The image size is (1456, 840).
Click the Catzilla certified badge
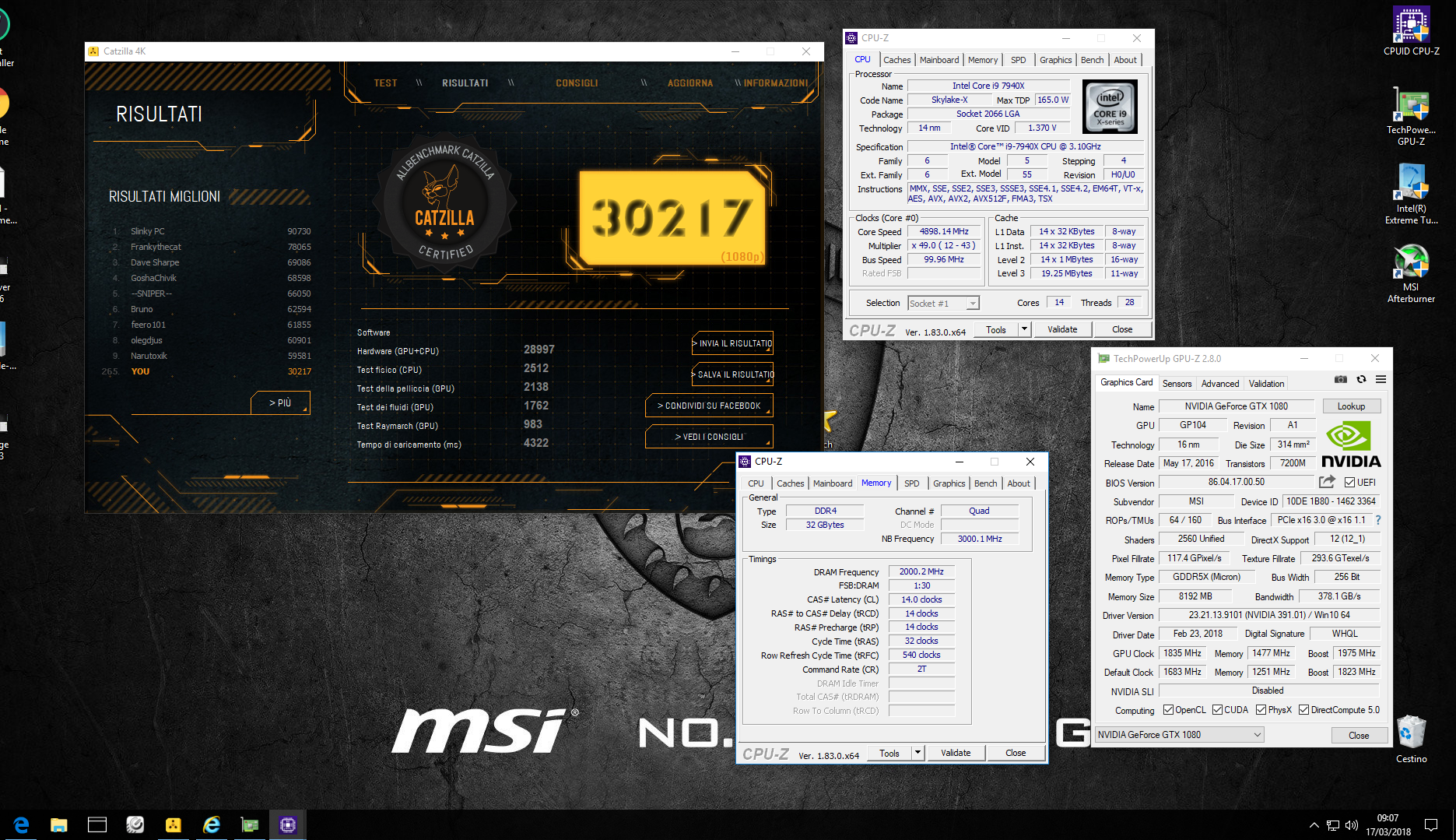click(444, 201)
